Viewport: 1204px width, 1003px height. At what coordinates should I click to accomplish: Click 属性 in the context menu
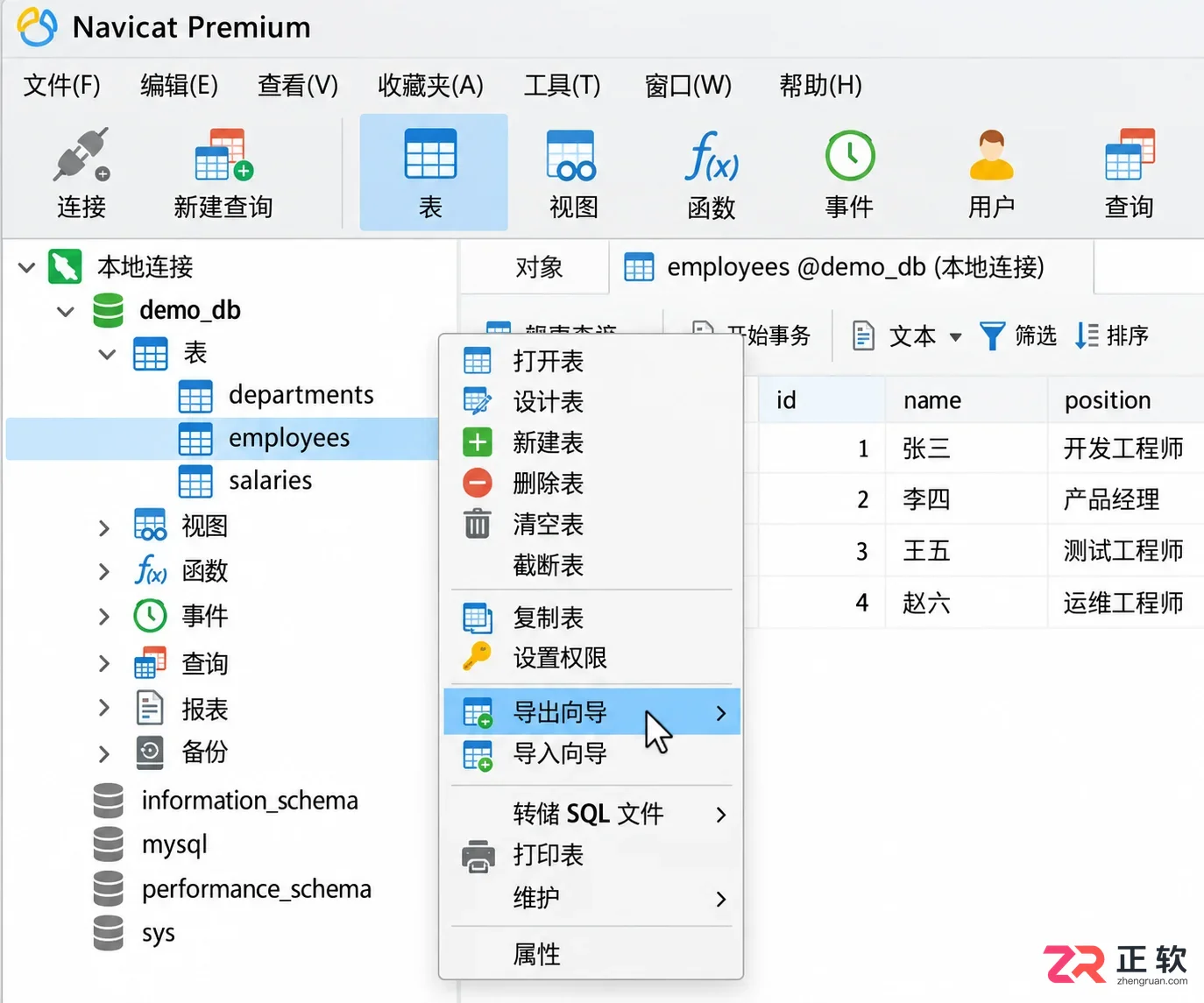592,954
